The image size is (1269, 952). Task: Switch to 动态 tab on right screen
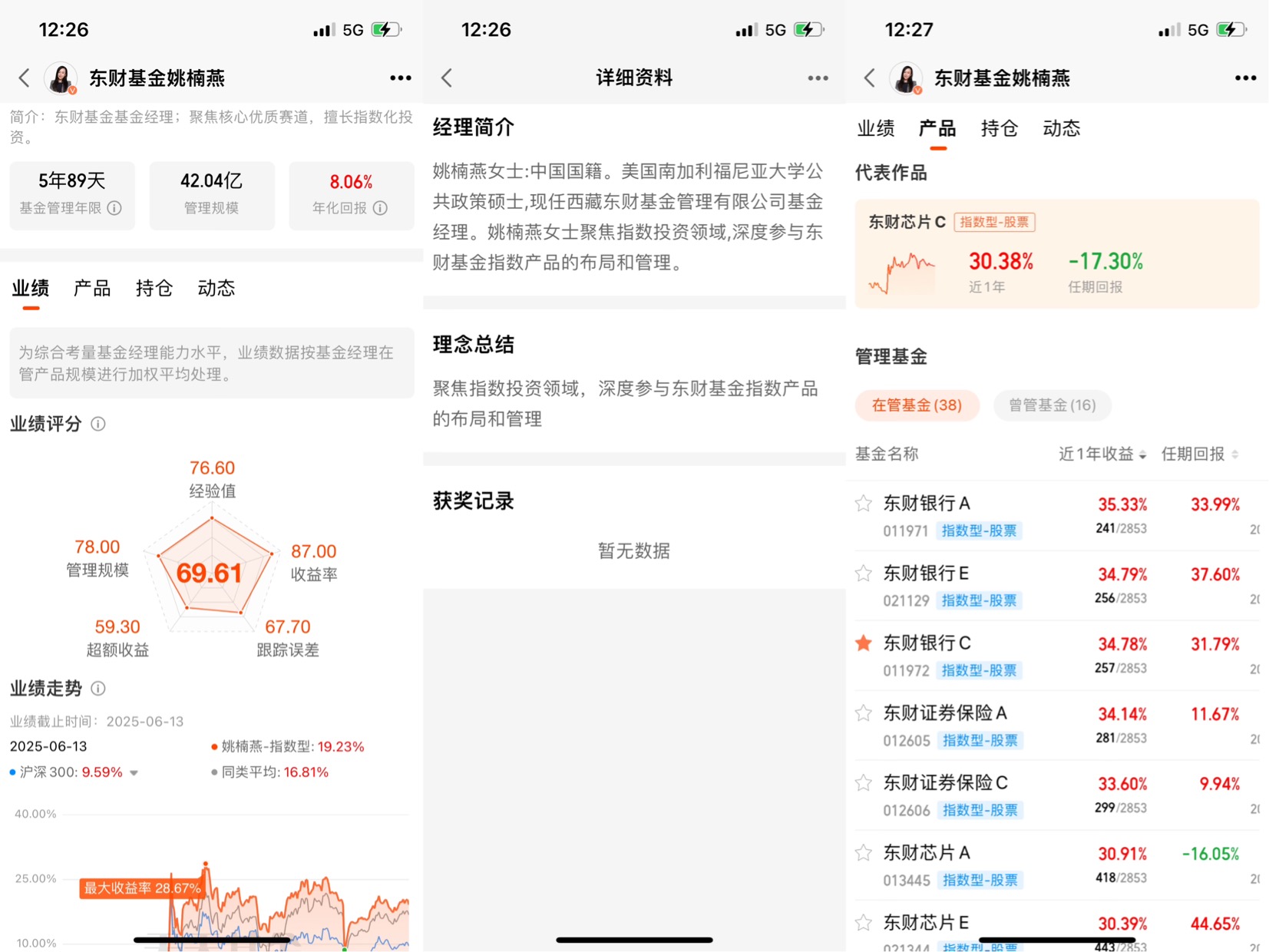pos(1062,128)
